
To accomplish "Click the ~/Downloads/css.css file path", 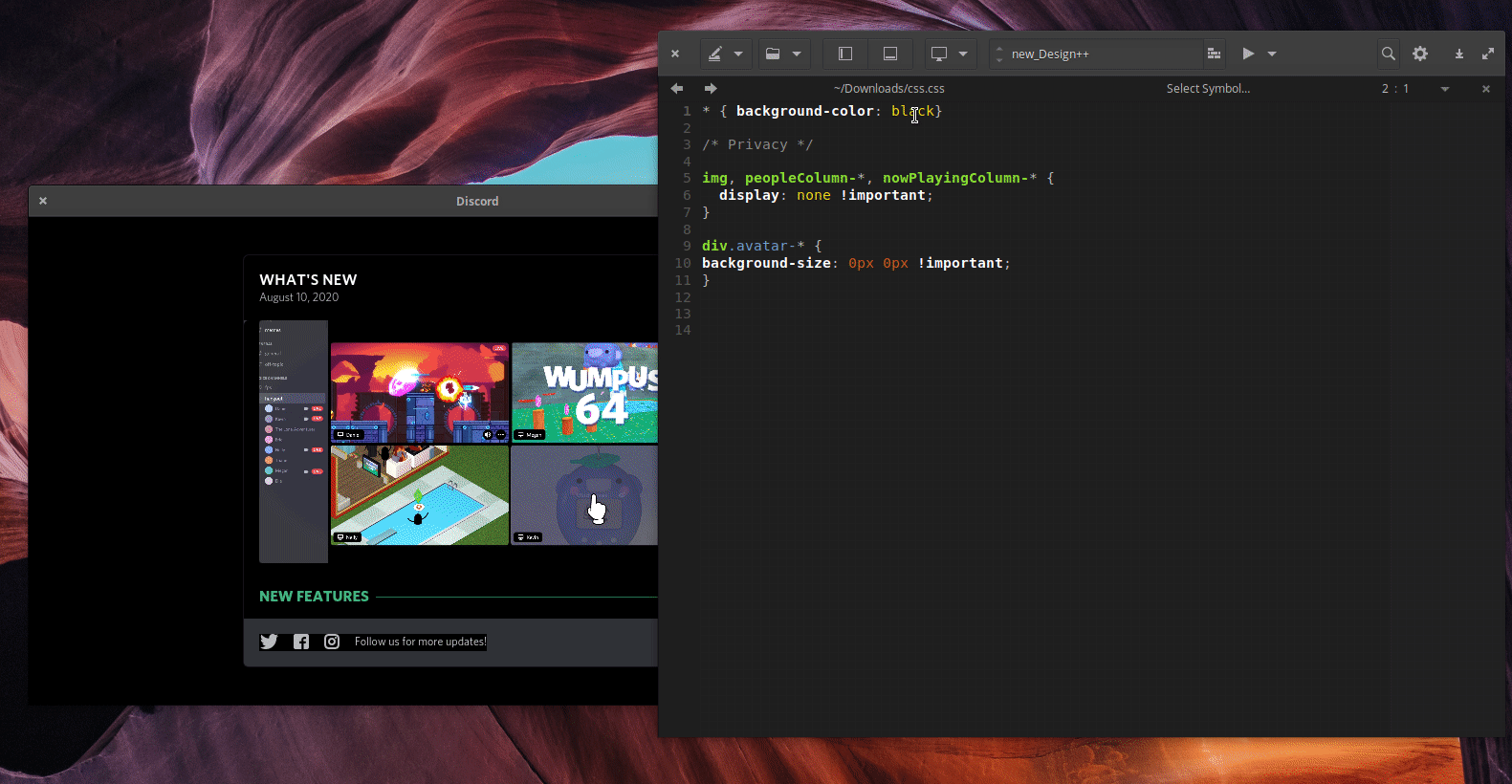I will [889, 89].
